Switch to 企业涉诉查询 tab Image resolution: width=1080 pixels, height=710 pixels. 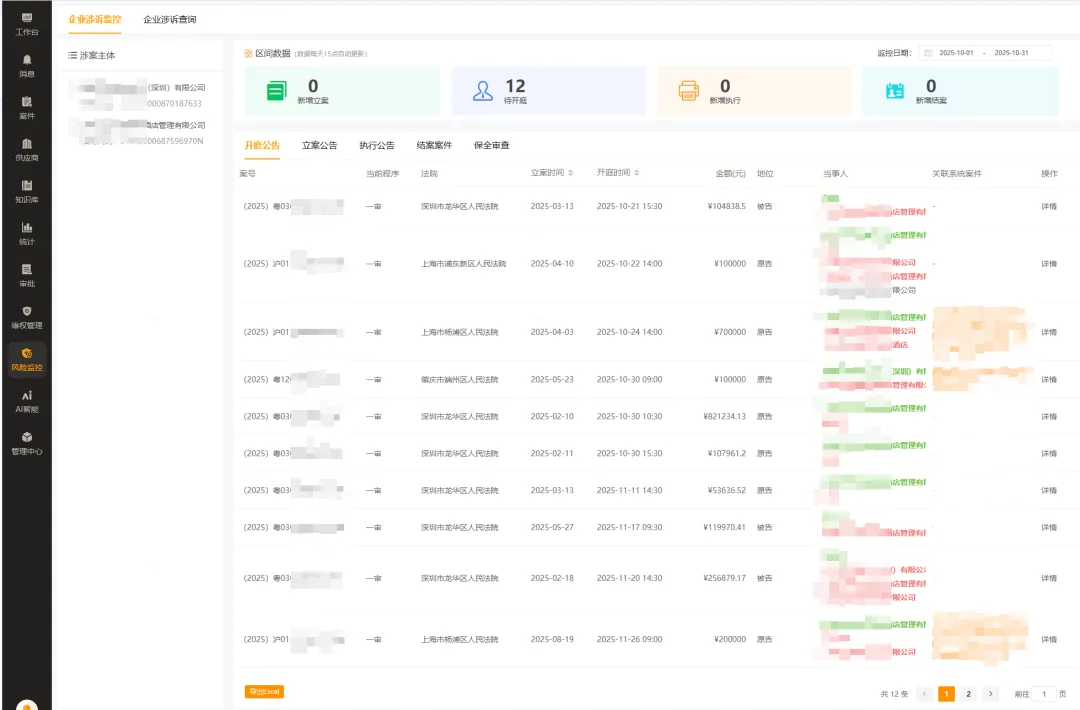coord(170,20)
